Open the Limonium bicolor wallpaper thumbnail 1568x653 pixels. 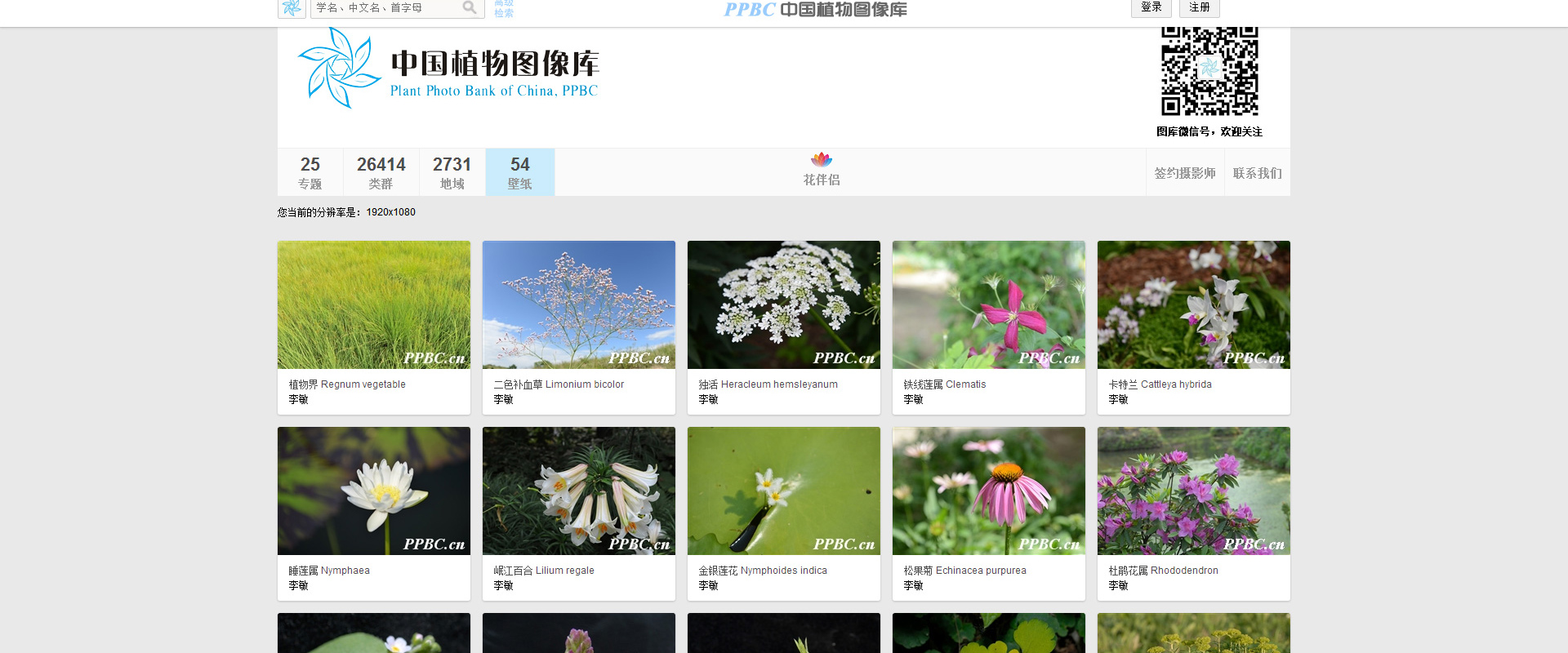[579, 304]
